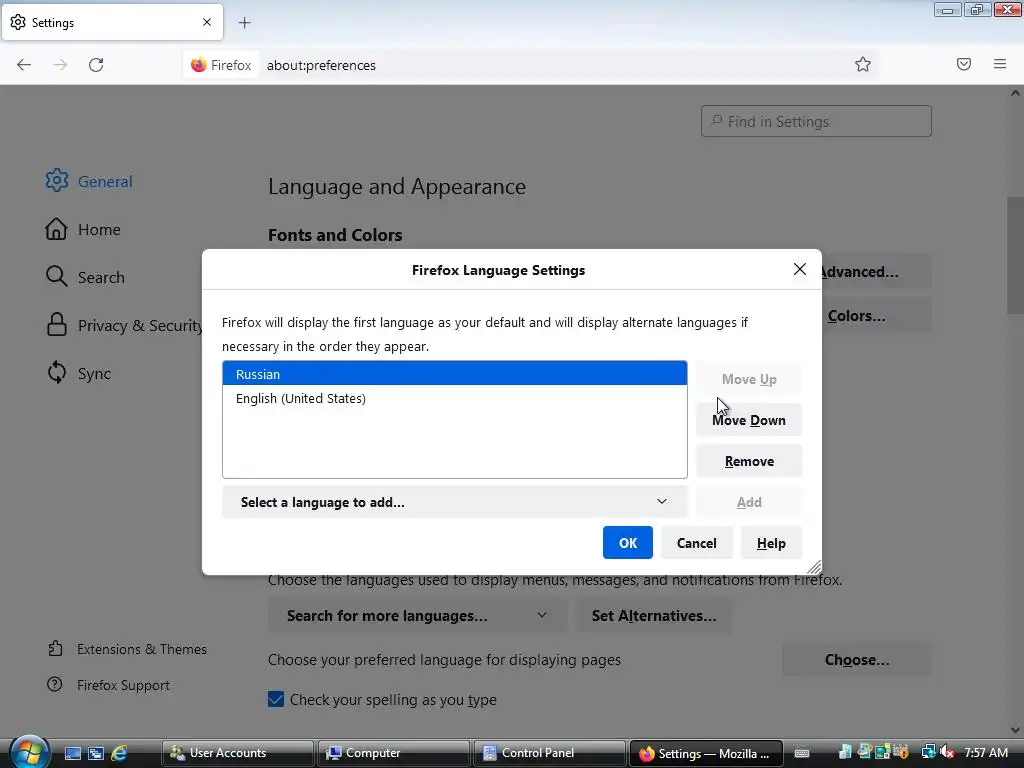Image resolution: width=1024 pixels, height=768 pixels.
Task: Open the Save to Pocket icon
Action: tap(964, 64)
